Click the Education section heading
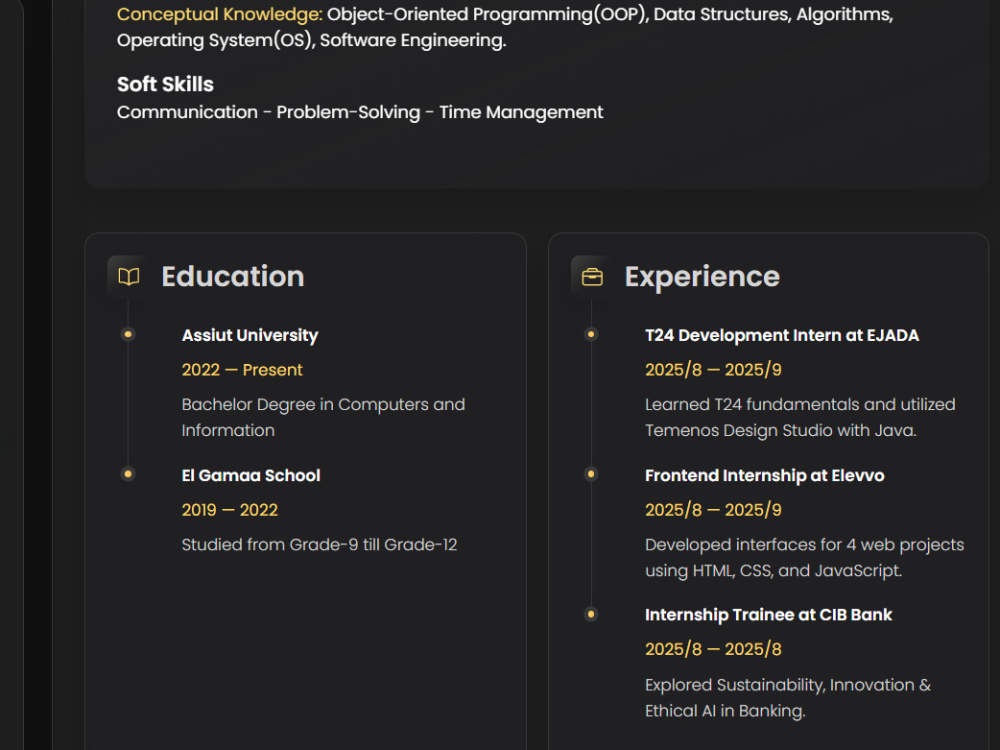Viewport: 1000px width, 750px height. 233,277
